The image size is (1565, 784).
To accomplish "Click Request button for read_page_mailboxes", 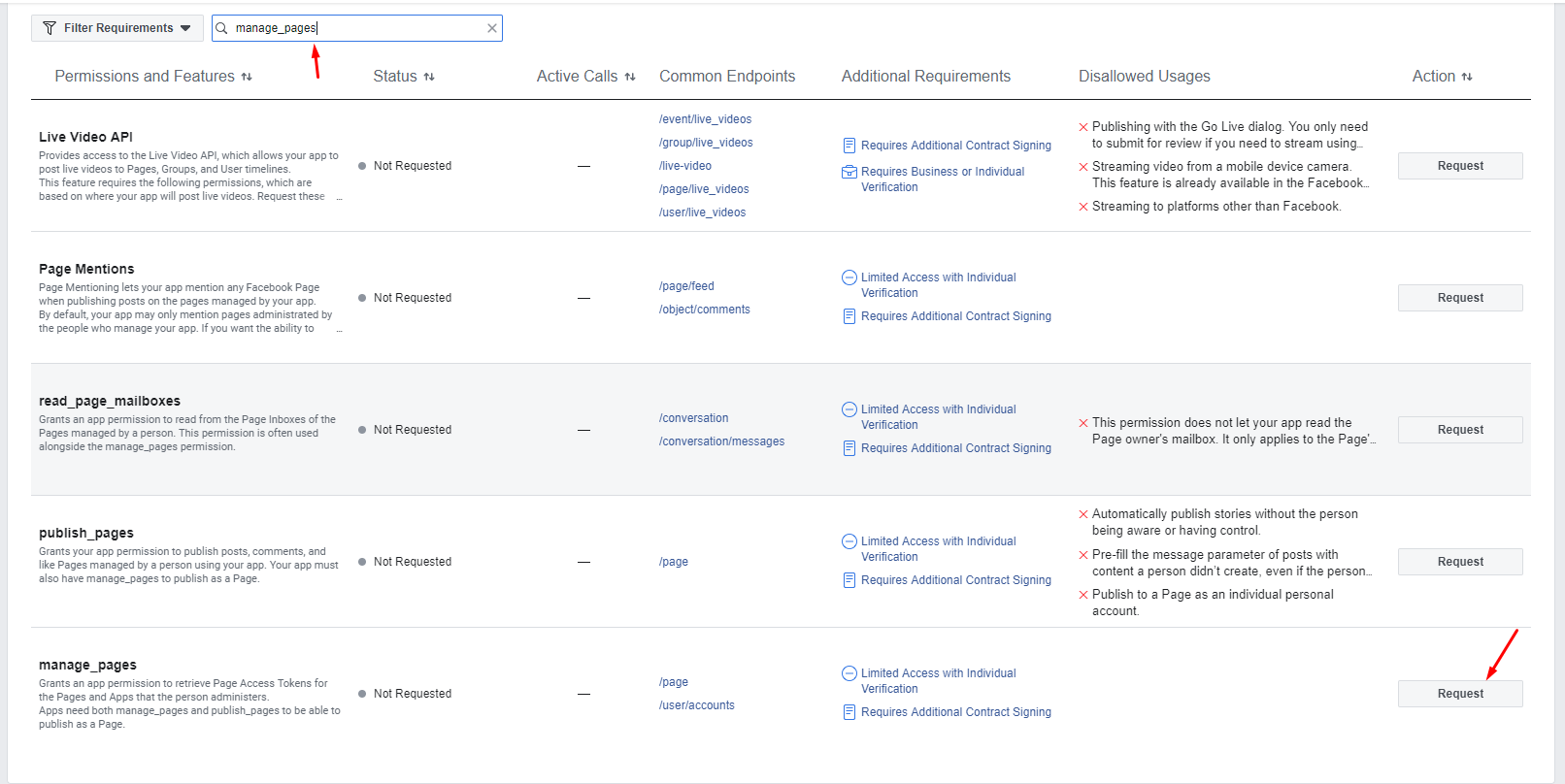I will pyautogui.click(x=1460, y=430).
